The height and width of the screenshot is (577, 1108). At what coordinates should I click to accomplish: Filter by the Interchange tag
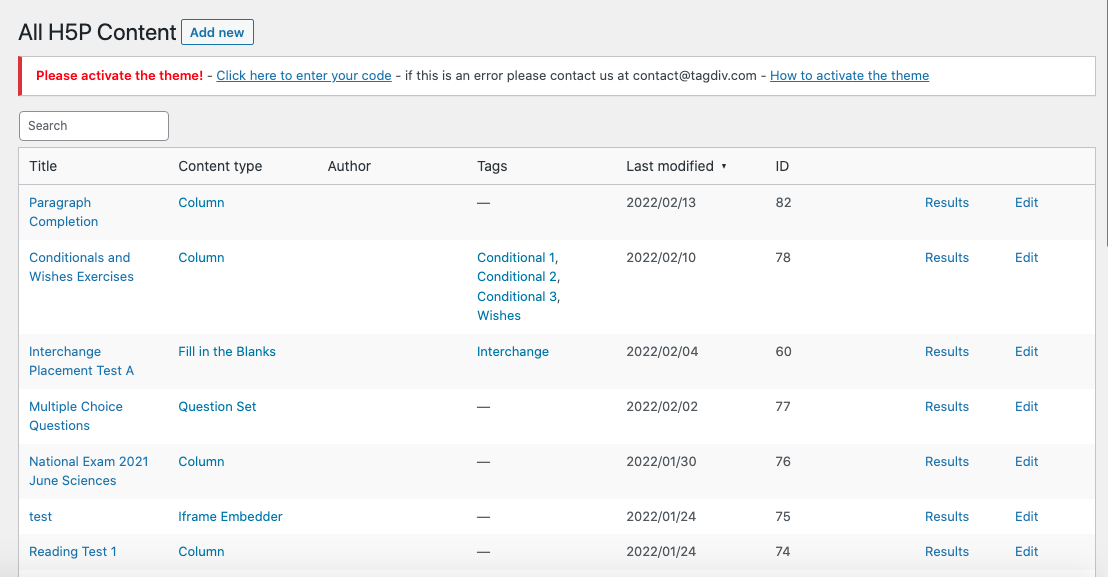[513, 352]
